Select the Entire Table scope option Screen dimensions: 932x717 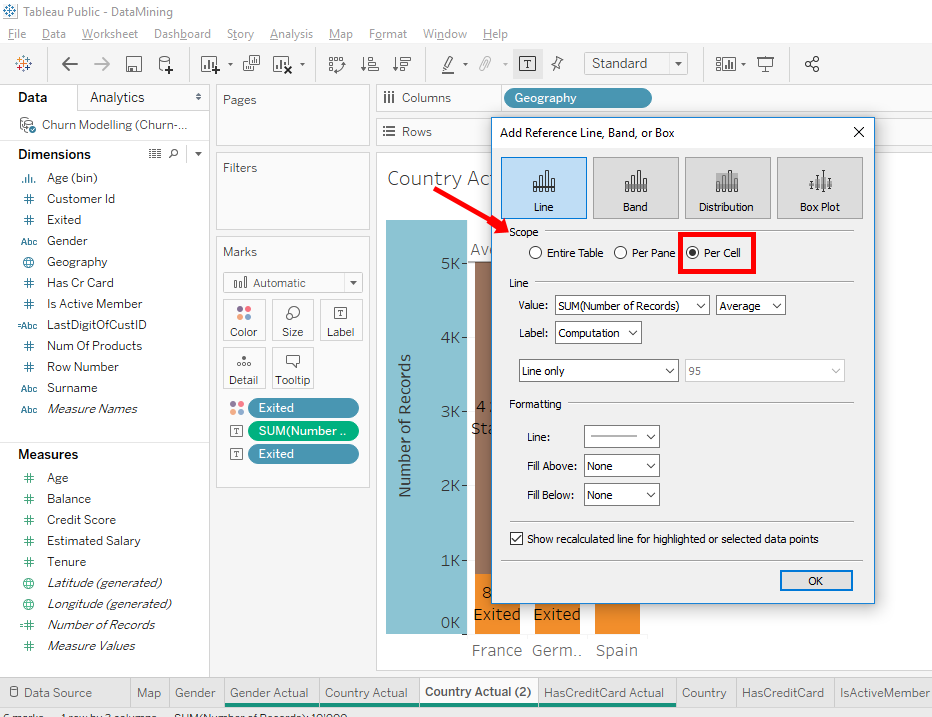(x=536, y=253)
